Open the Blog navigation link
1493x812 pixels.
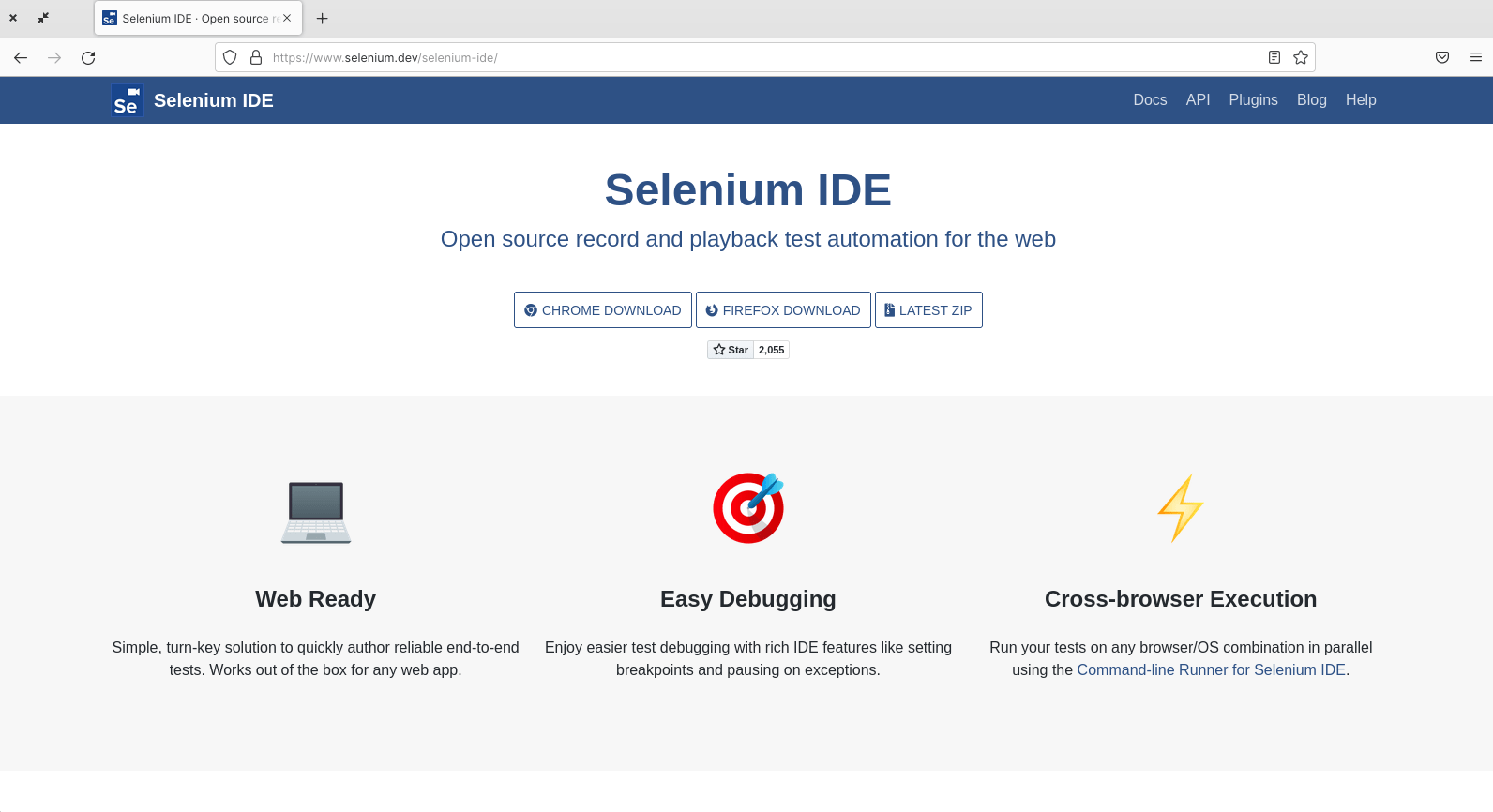click(1311, 100)
